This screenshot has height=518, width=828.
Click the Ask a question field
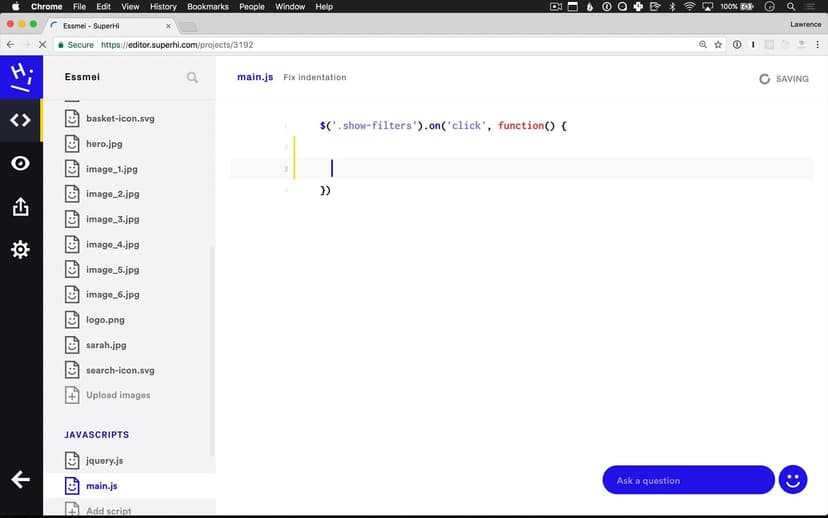point(688,480)
